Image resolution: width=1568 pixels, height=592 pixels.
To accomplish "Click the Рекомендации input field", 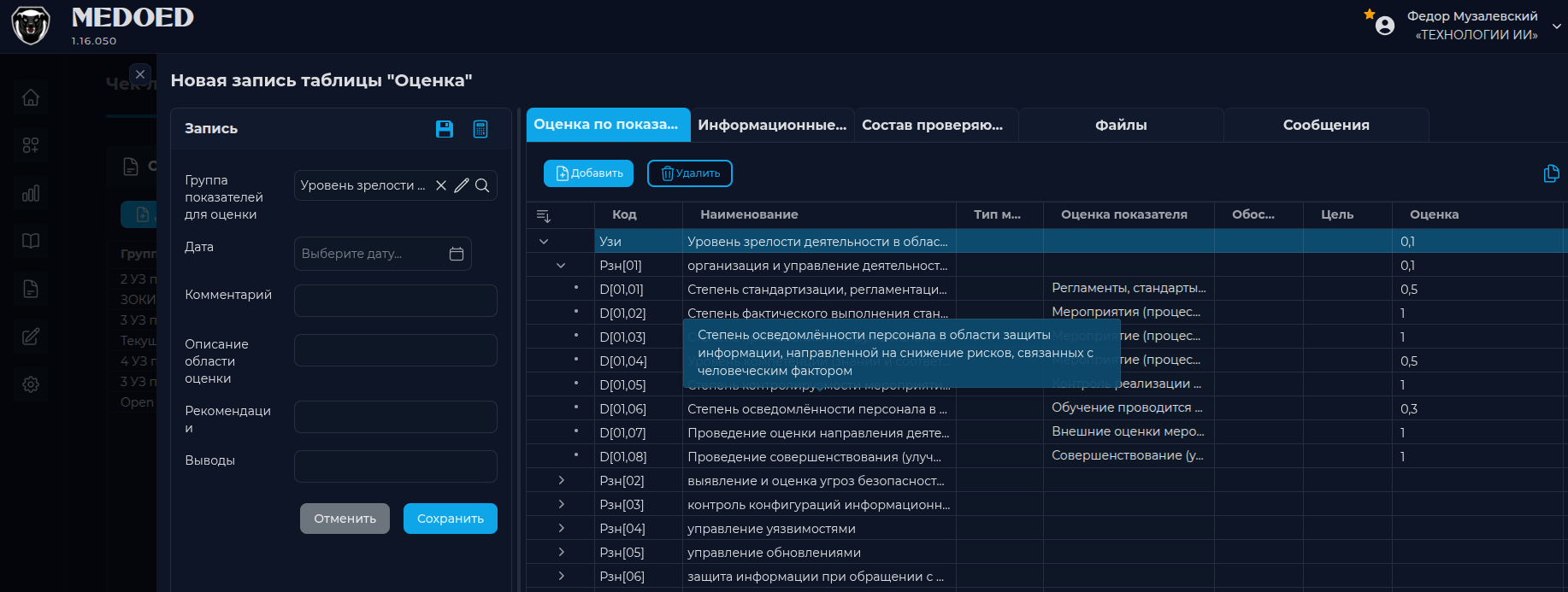I will coord(396,417).
